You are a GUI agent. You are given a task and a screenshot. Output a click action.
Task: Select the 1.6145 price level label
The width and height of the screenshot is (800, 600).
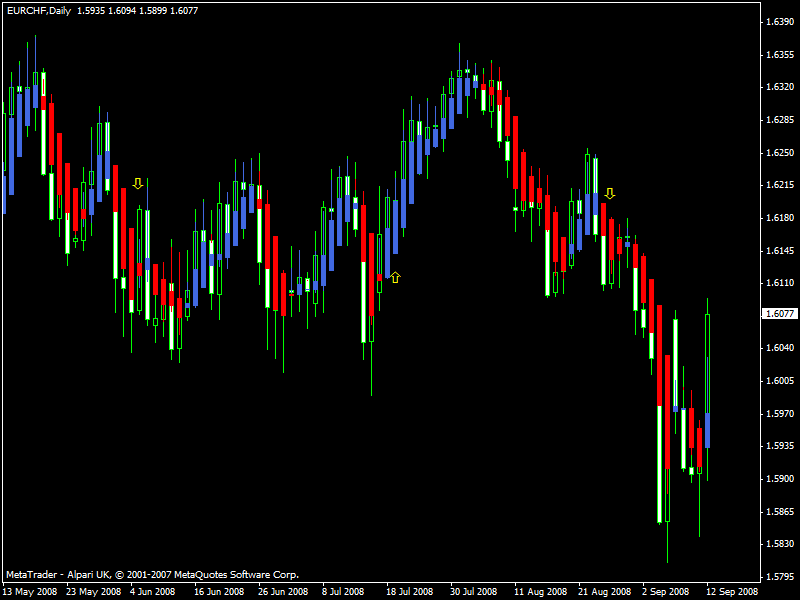[780, 251]
